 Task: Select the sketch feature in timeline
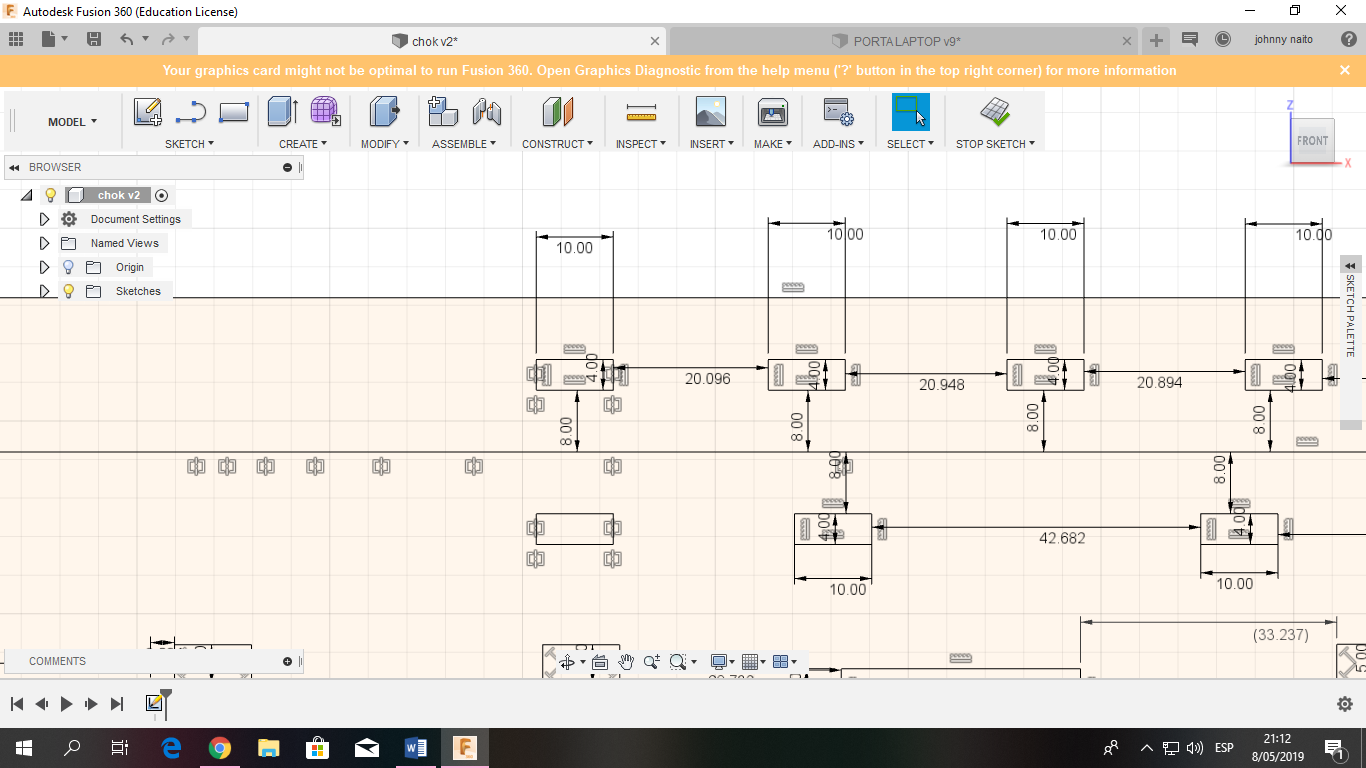pyautogui.click(x=154, y=704)
